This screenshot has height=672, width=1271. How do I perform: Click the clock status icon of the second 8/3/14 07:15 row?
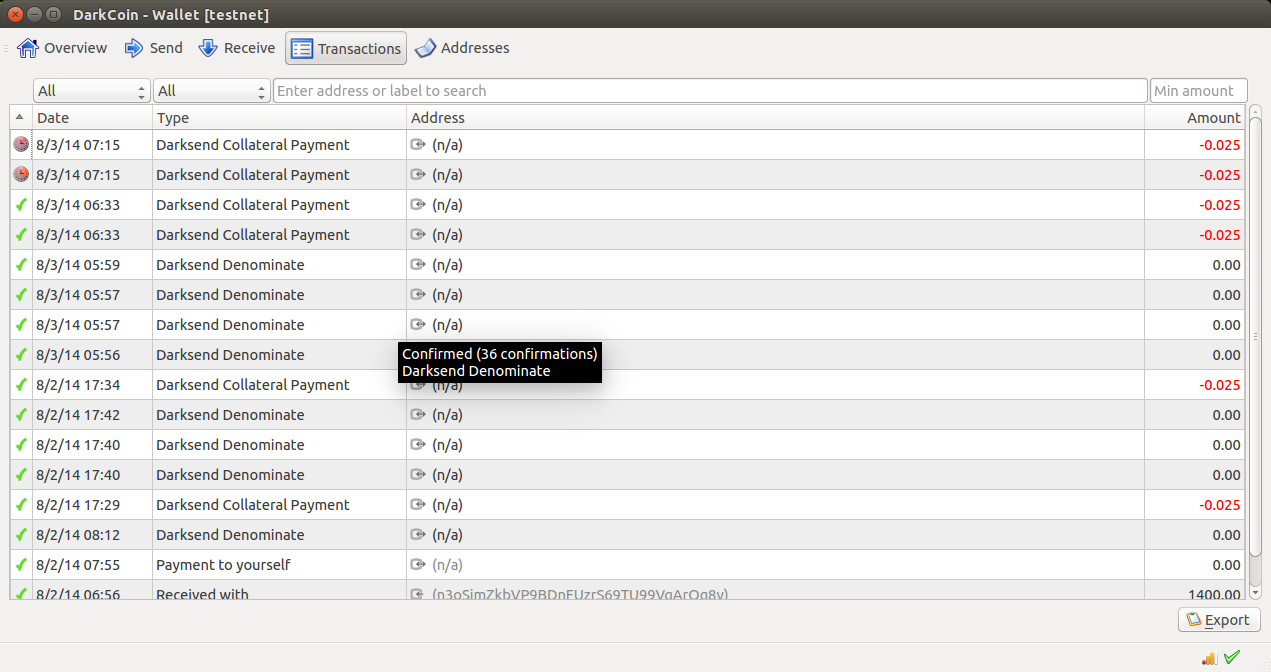[21, 175]
